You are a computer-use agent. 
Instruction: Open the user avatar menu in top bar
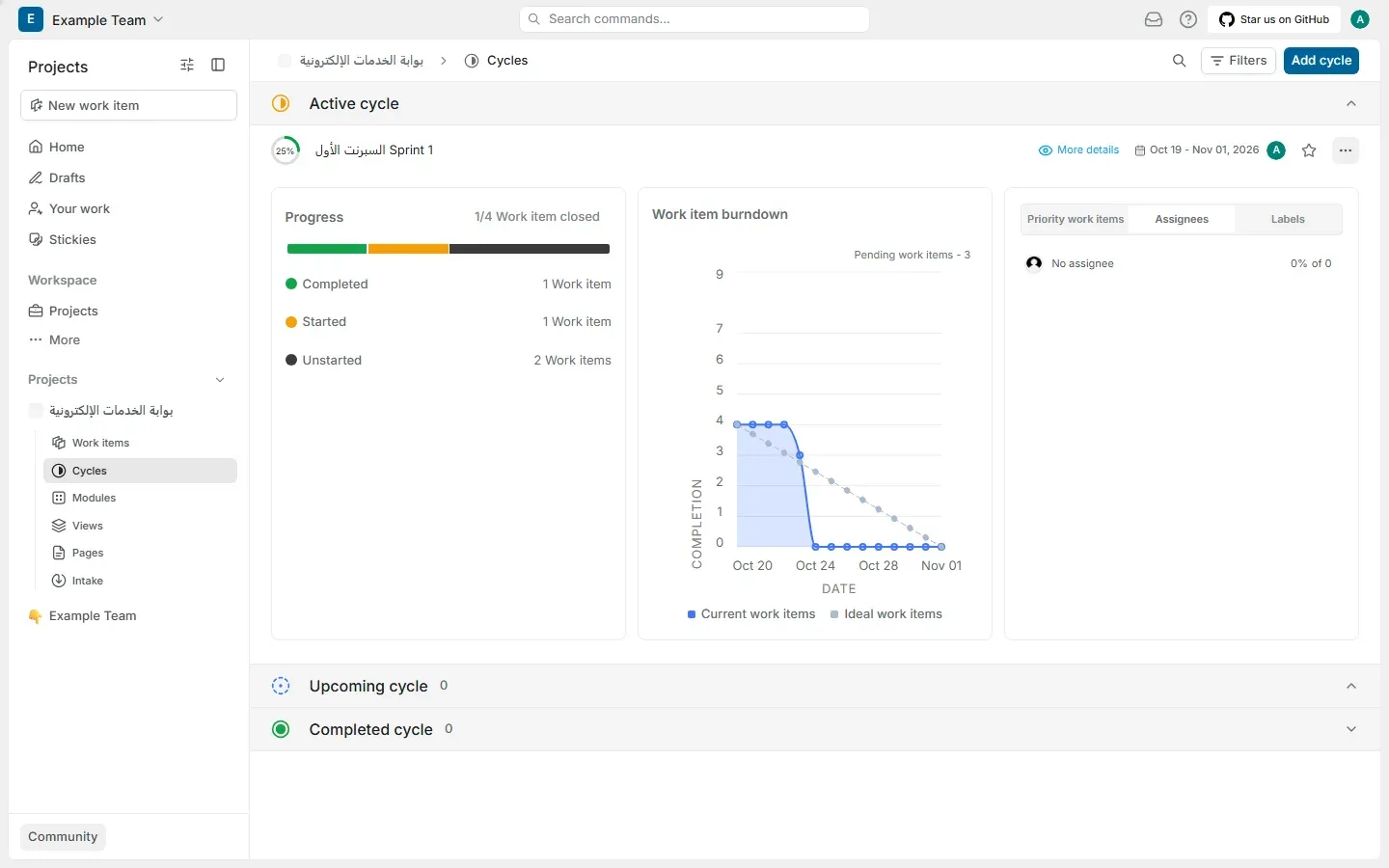[1360, 19]
